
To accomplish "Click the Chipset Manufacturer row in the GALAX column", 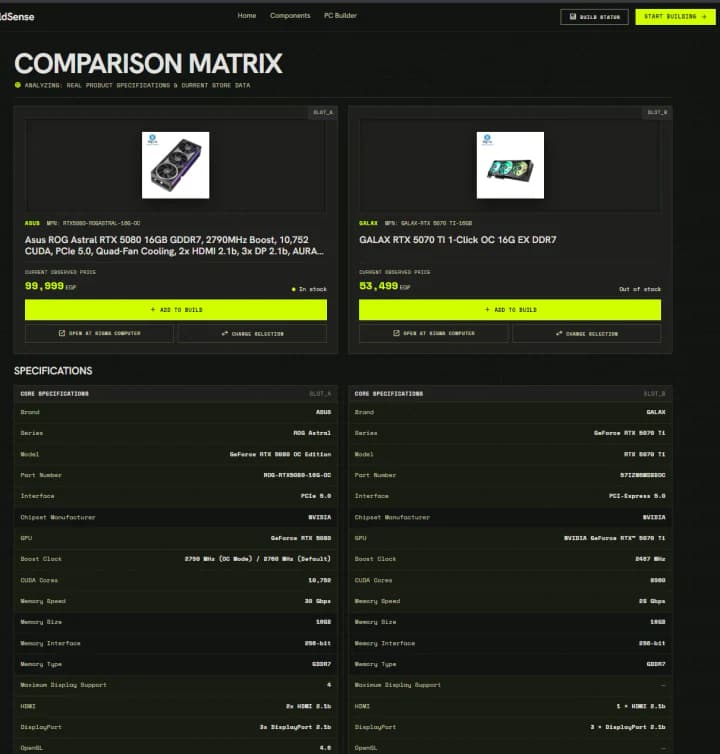I will [510, 517].
